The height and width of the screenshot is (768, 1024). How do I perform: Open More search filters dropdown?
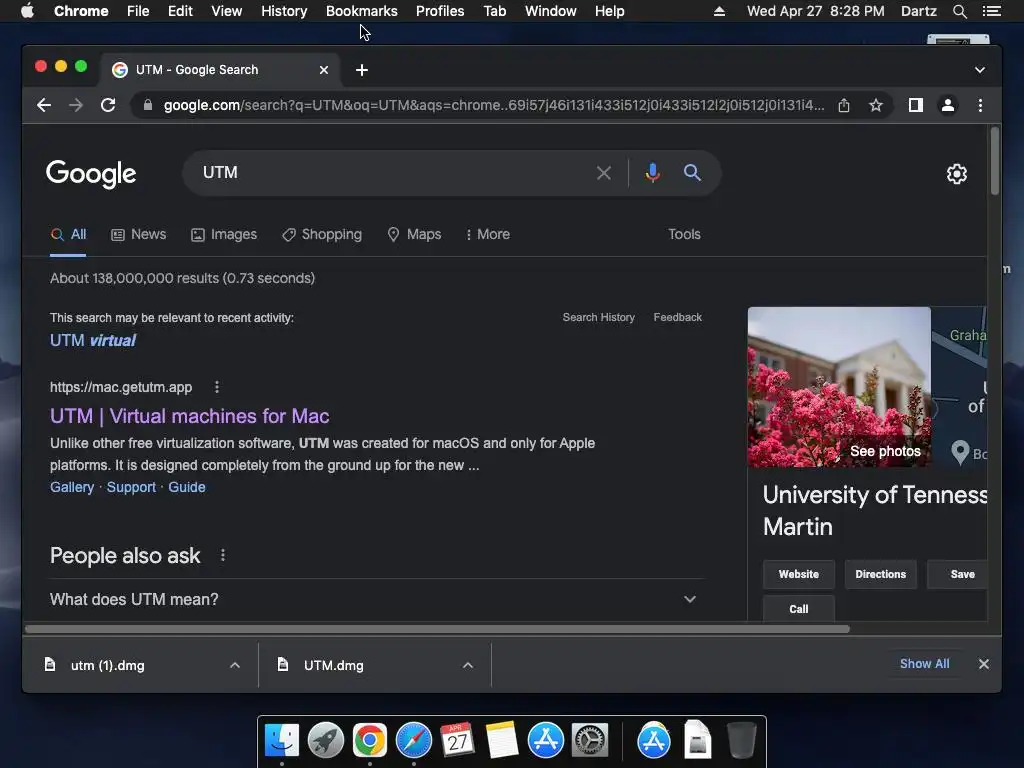coord(488,234)
